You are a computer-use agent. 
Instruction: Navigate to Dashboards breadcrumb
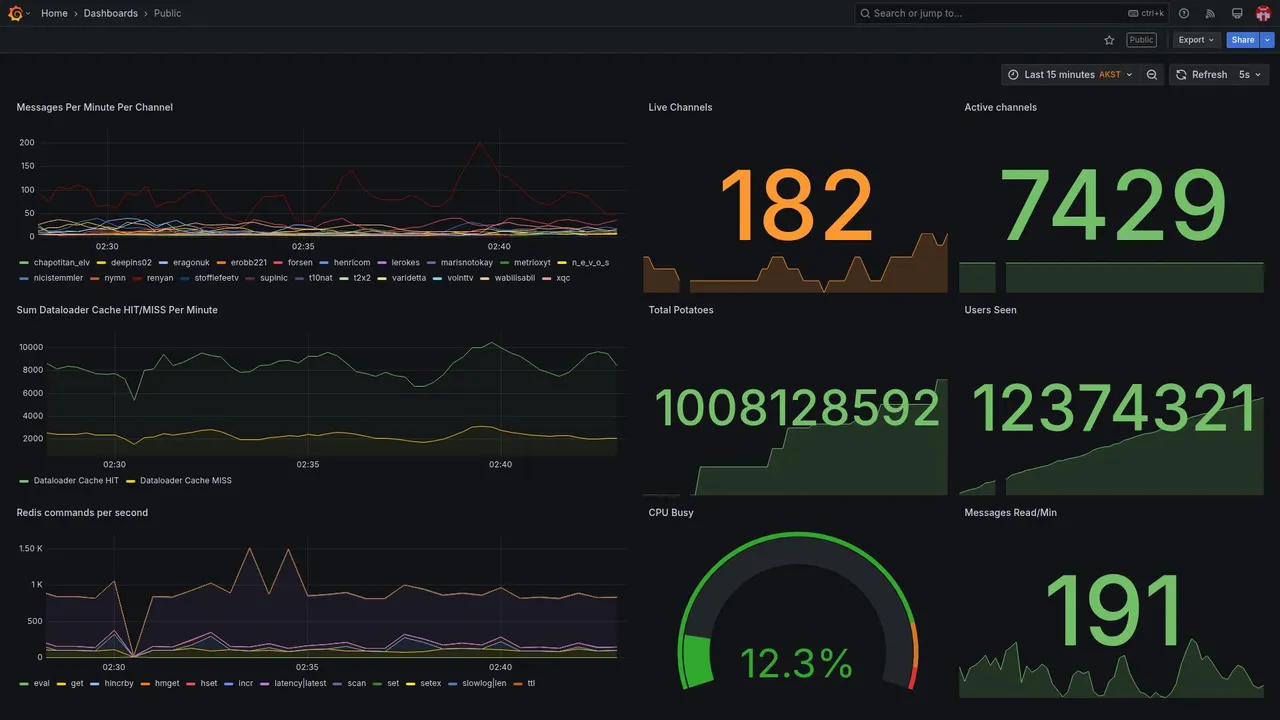[x=111, y=13]
